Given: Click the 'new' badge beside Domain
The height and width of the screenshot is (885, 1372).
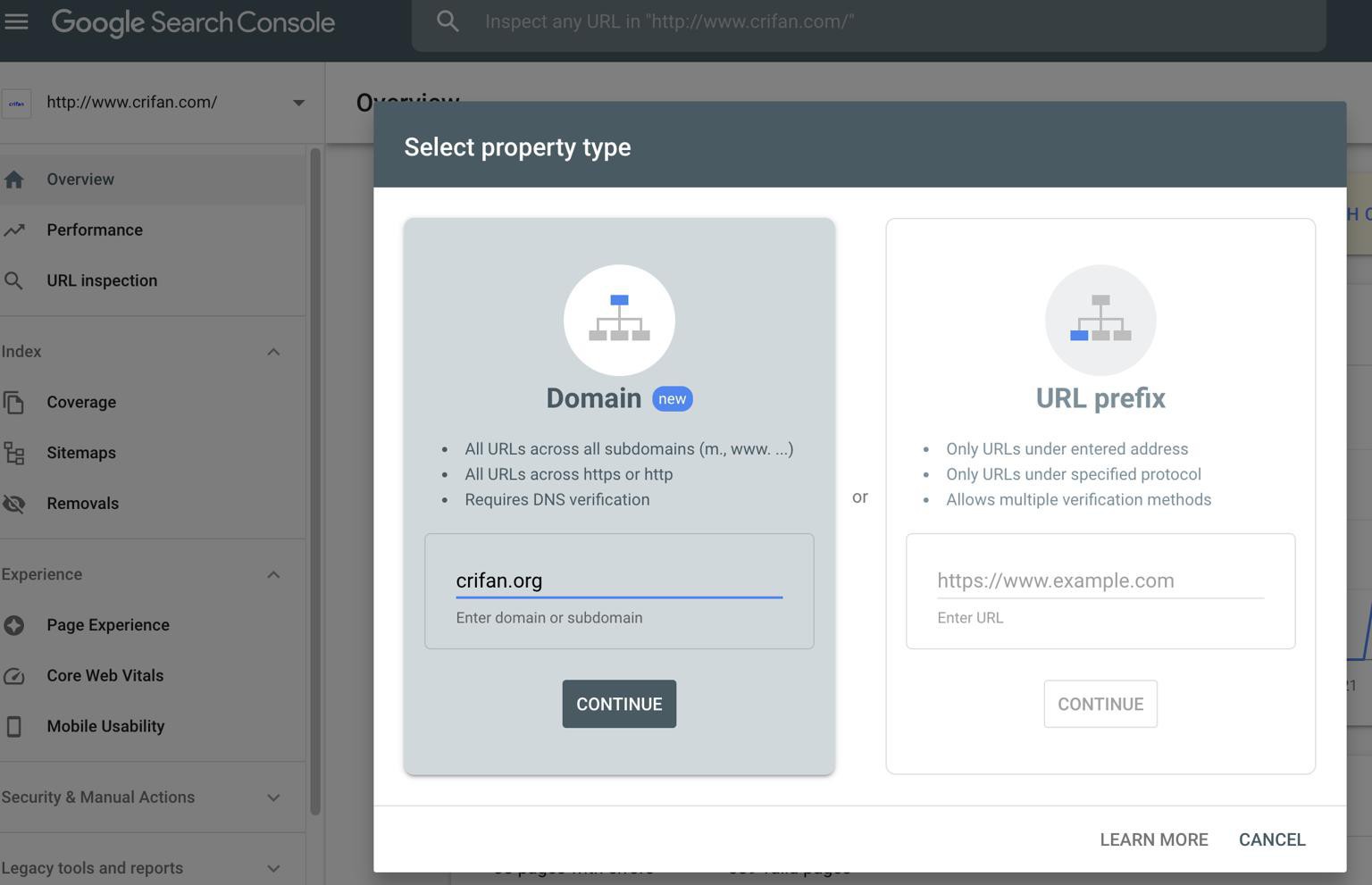Looking at the screenshot, I should 673,398.
